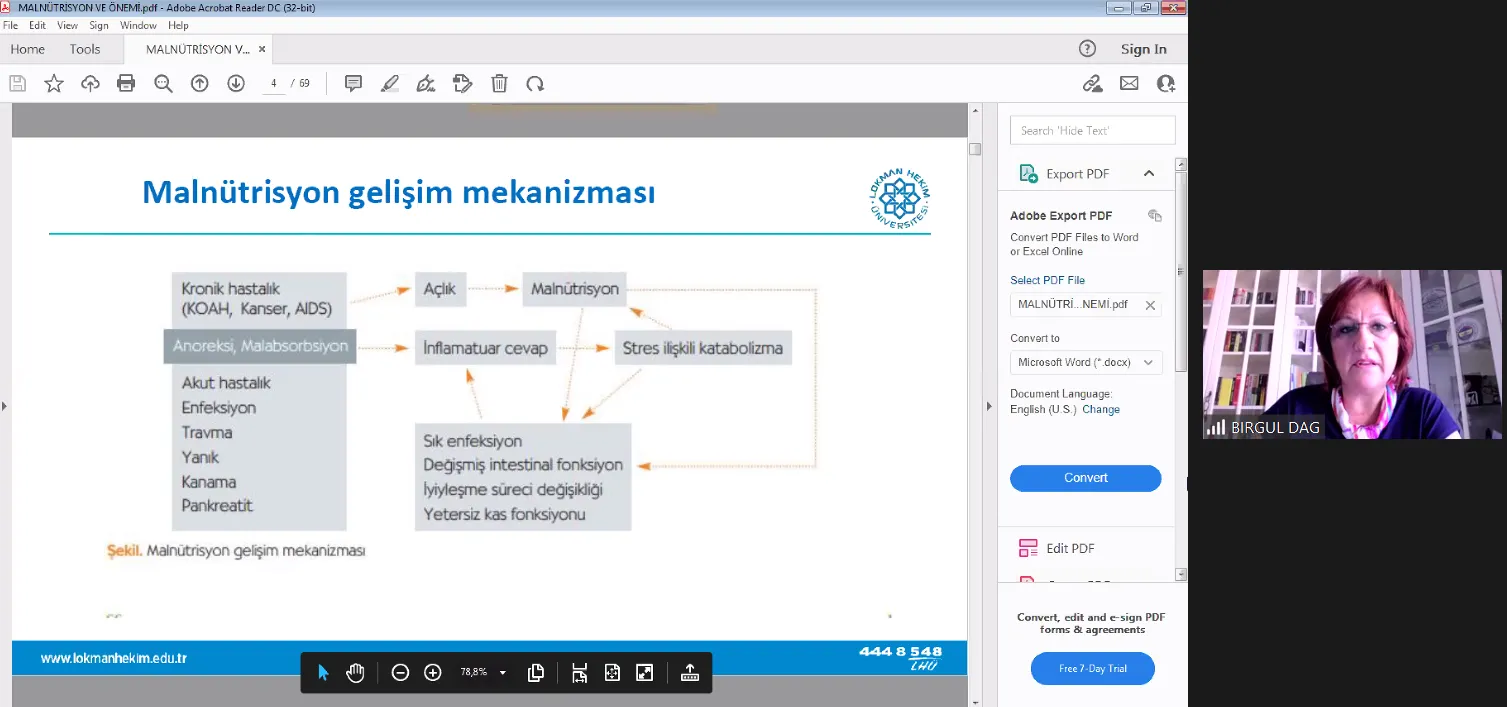Toggle fit to width scrolling mode
Image resolution: width=1507 pixels, height=707 pixels.
pos(580,673)
